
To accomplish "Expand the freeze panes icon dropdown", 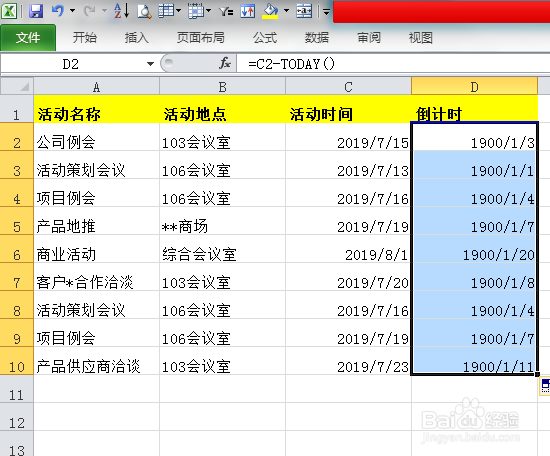I will click(x=178, y=11).
